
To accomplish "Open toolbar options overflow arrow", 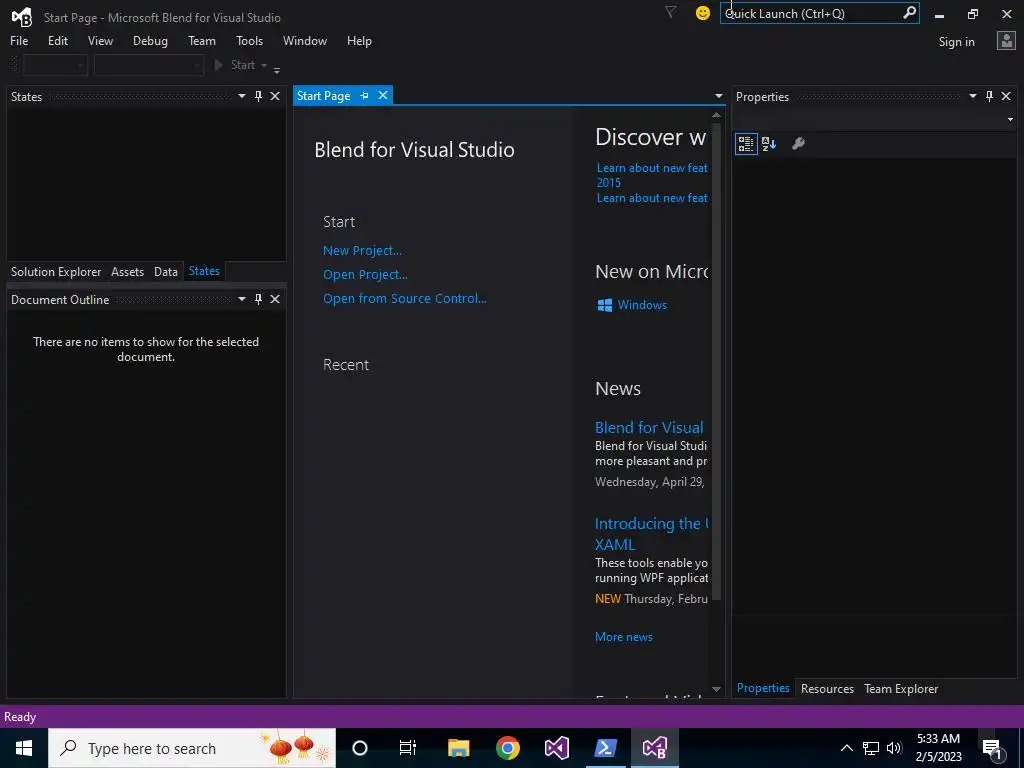I will coord(277,69).
